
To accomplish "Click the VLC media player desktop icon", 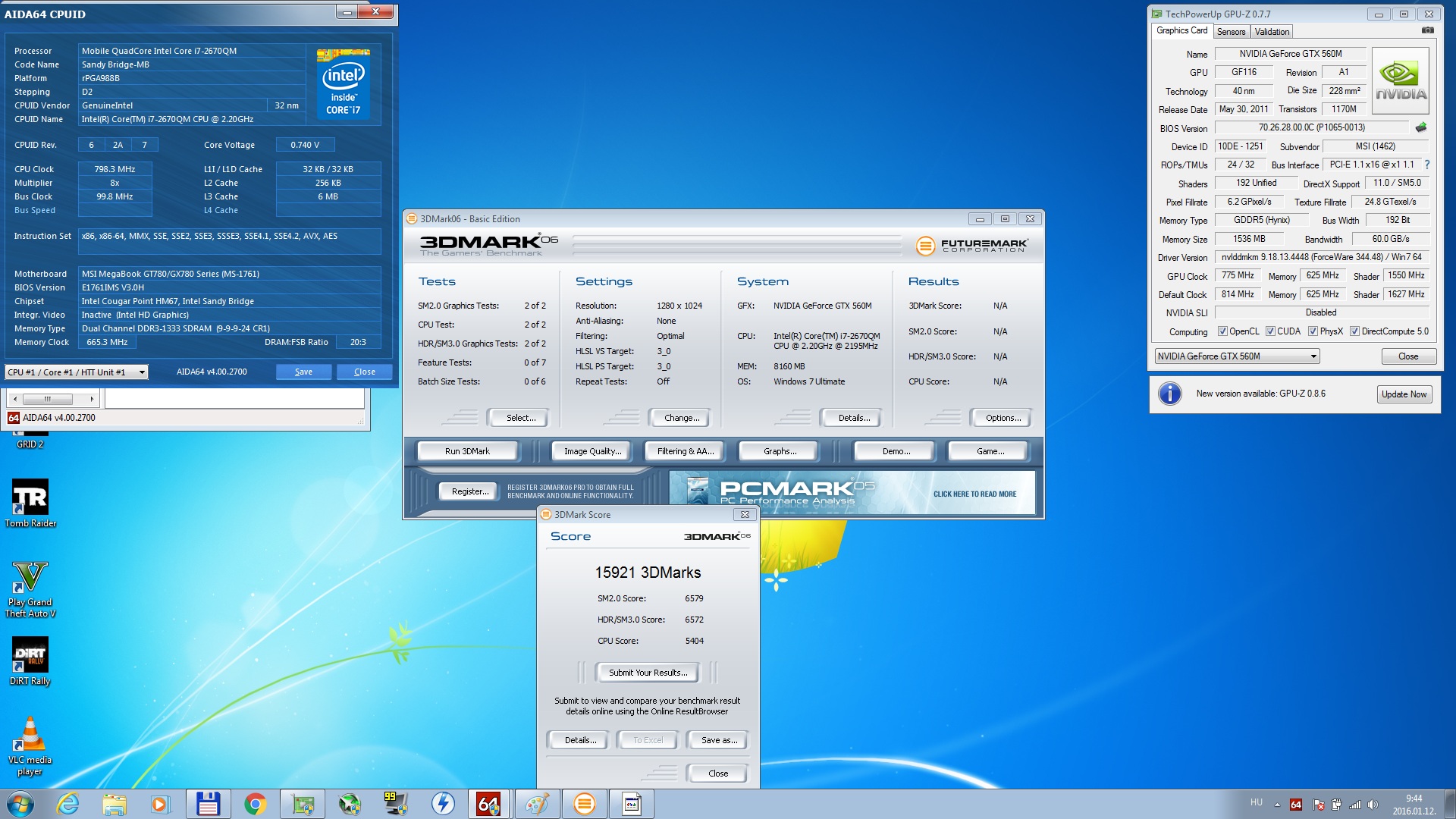I will (30, 746).
